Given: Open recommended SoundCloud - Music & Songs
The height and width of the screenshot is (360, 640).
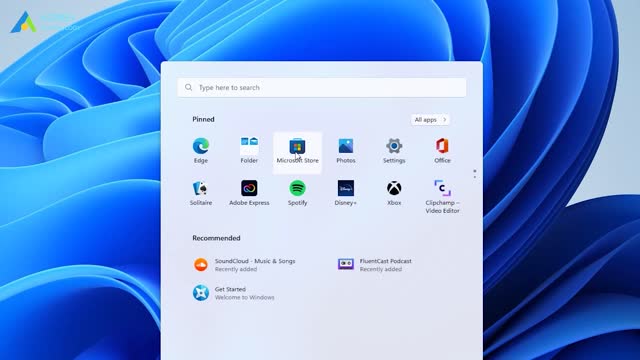Looking at the screenshot, I should [245, 265].
